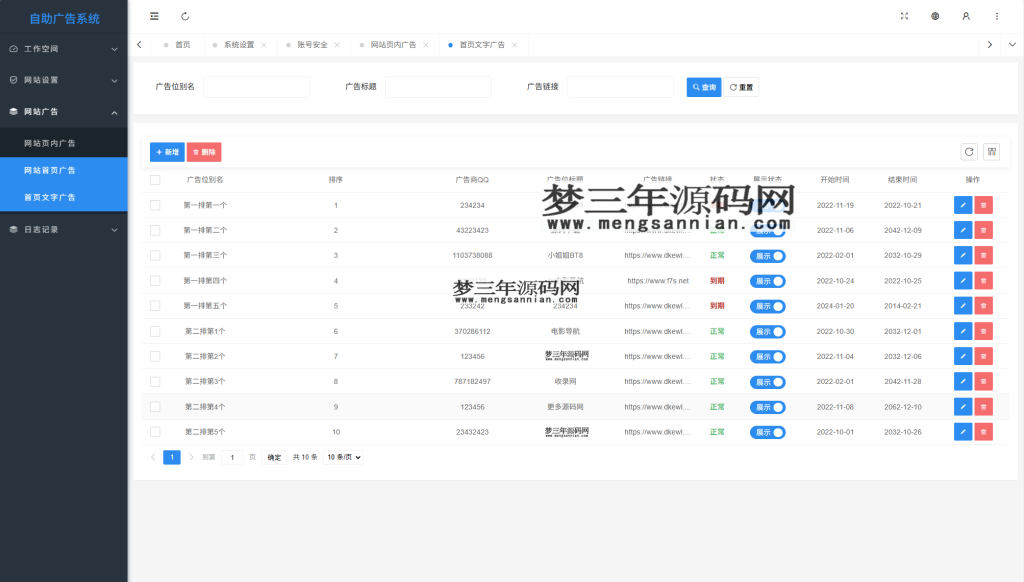Edit the row 第一排第一个

963,205
